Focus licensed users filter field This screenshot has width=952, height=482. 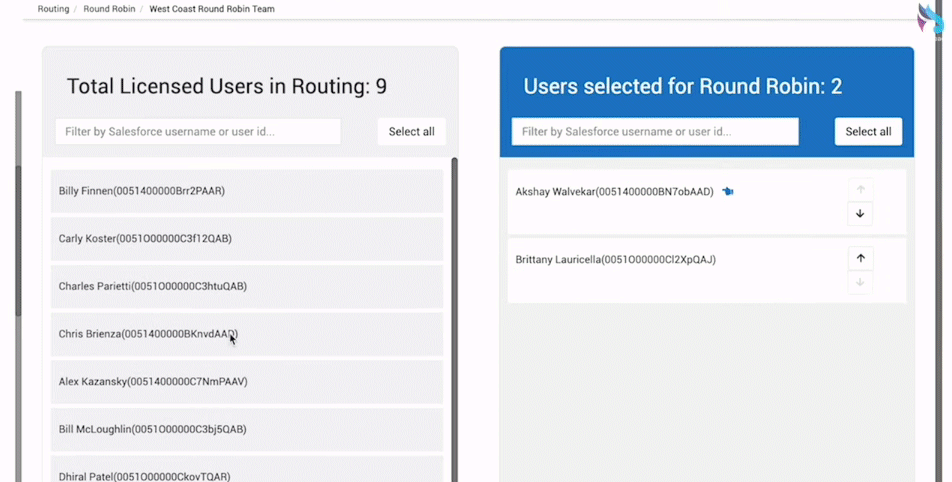click(198, 132)
